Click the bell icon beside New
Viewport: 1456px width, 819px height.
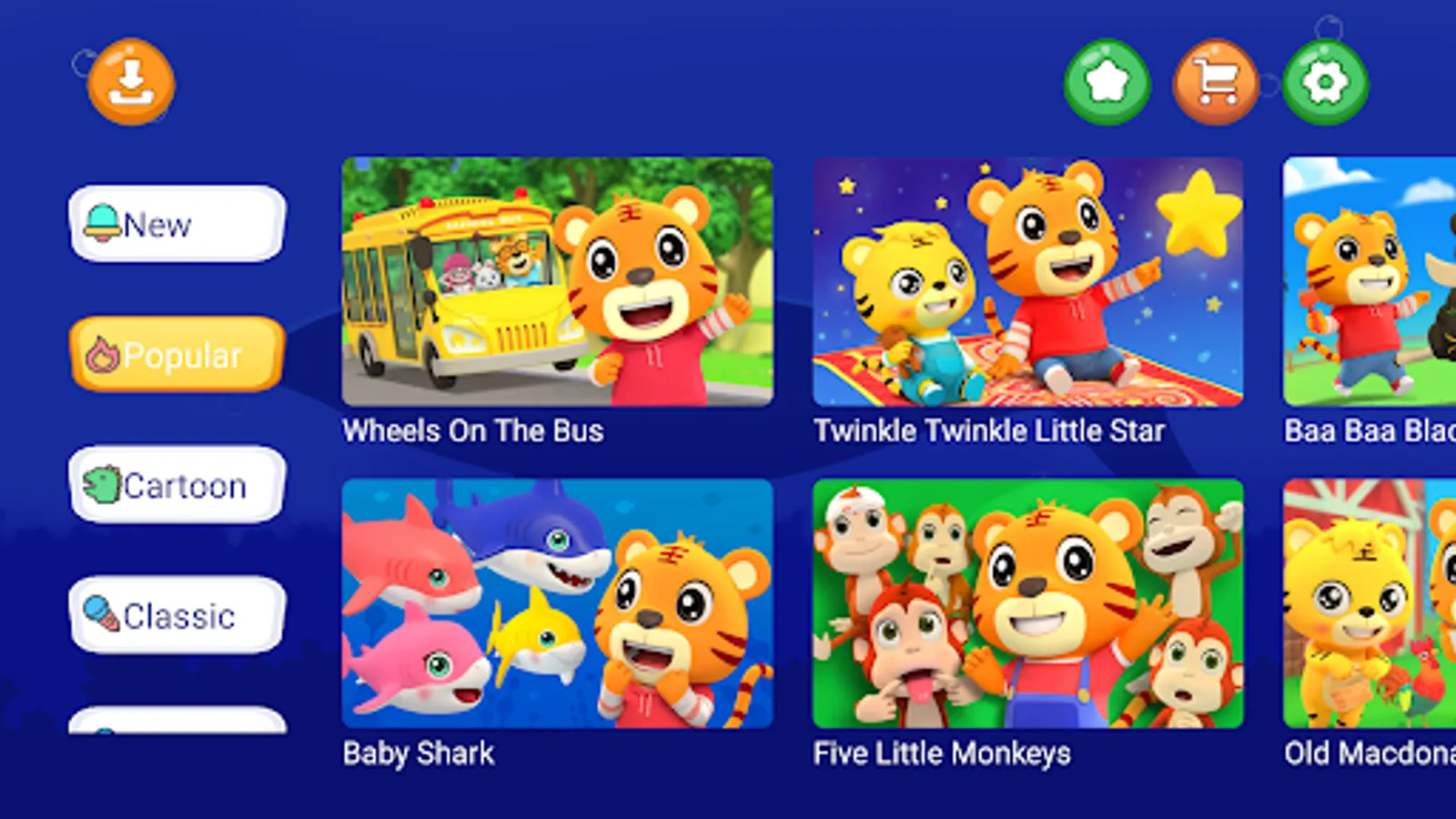click(x=102, y=223)
